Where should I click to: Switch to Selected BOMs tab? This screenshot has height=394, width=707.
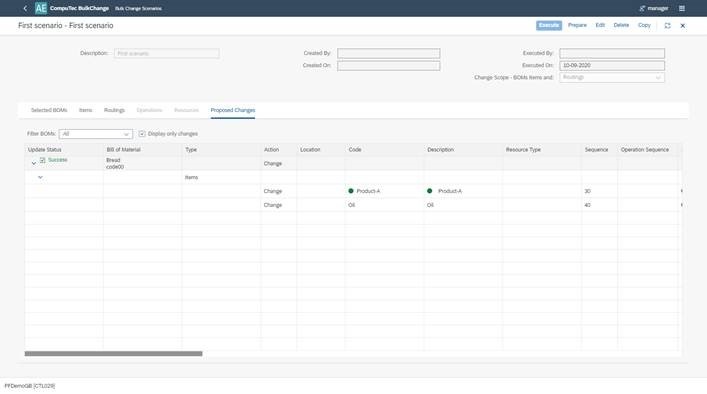[x=49, y=110]
